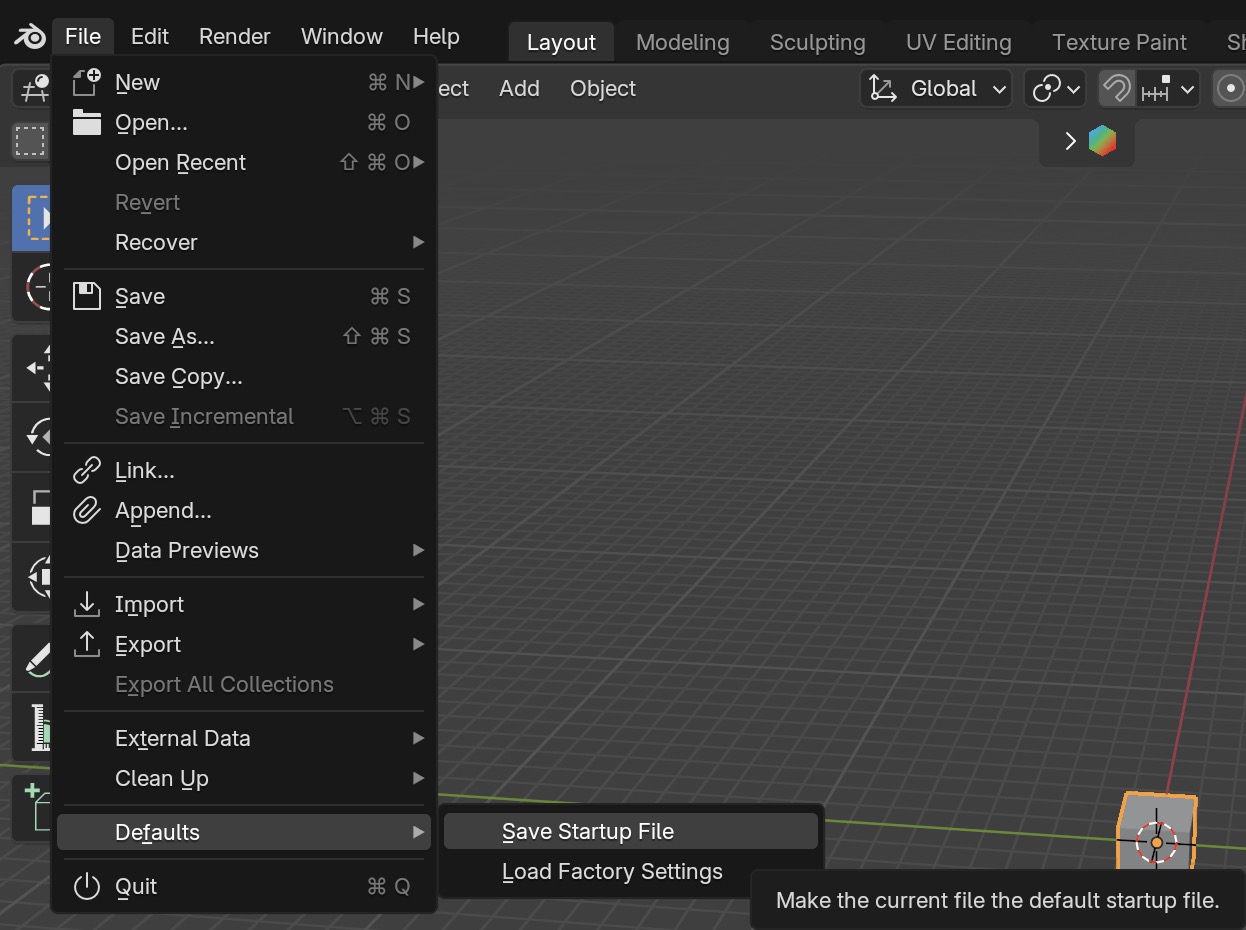Choose Link... from the File menu
The width and height of the screenshot is (1246, 930).
click(244, 471)
